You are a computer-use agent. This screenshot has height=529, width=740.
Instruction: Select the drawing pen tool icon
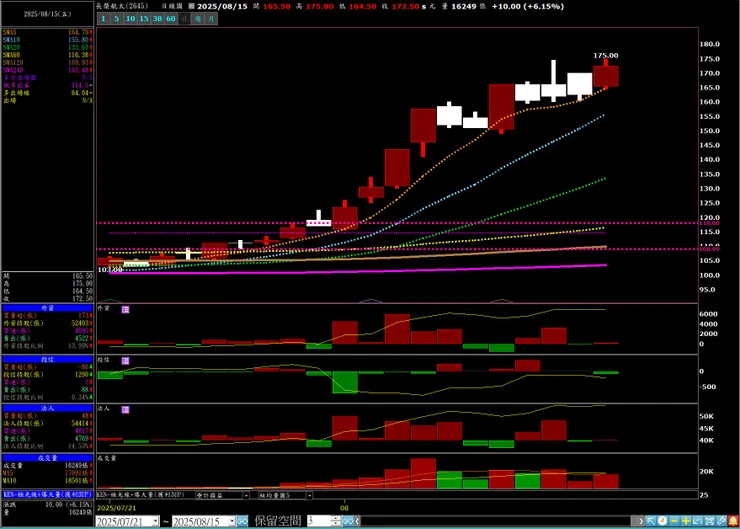pyautogui.click(x=722, y=521)
